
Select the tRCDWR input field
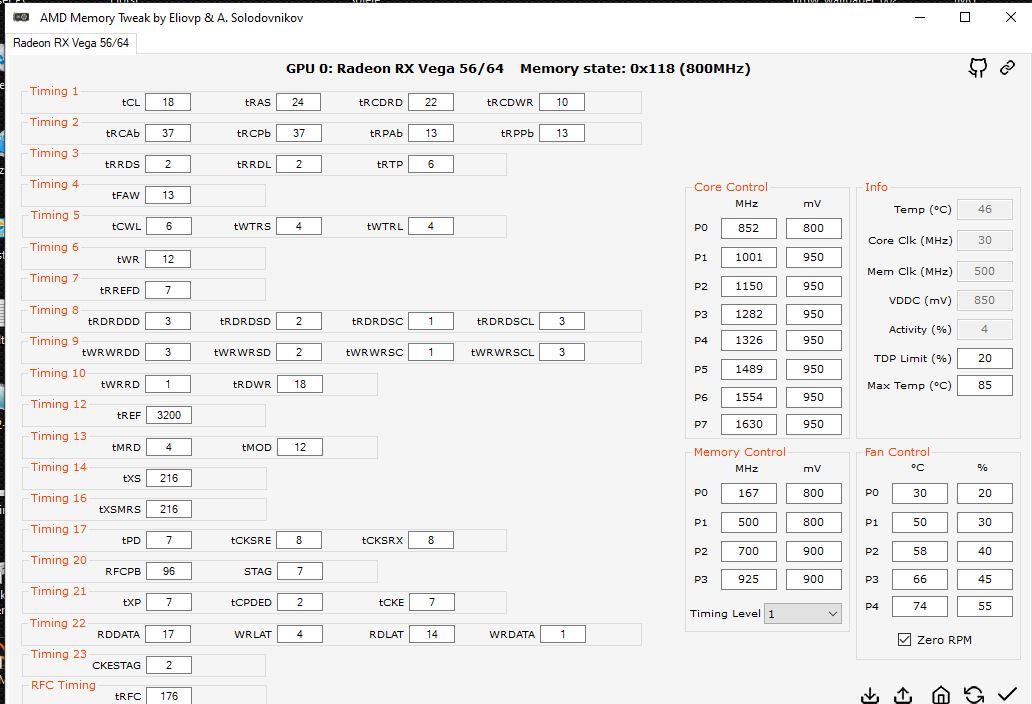[x=561, y=102]
